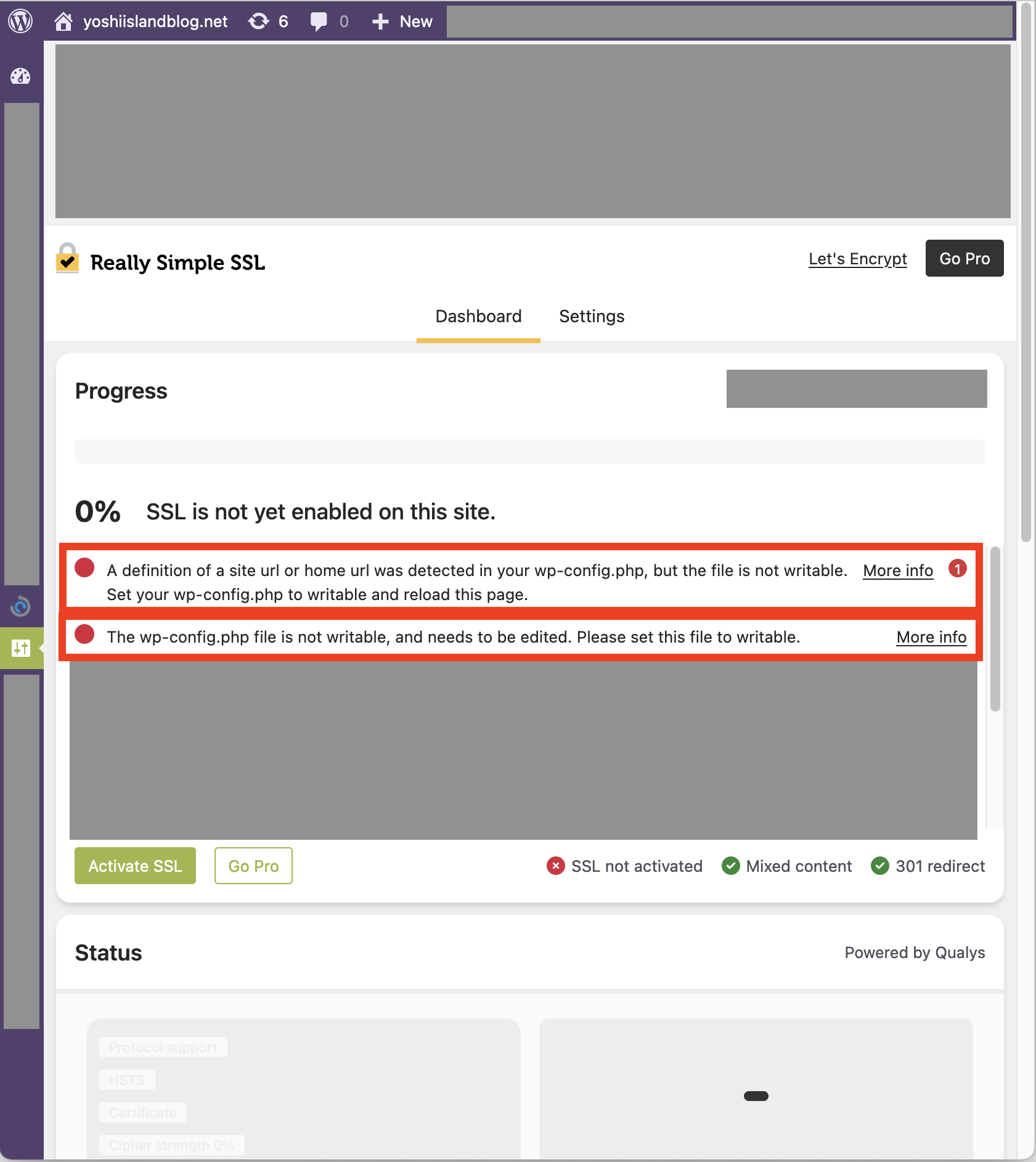Click red dot beside wp-config not writable notice
This screenshot has width=1036, height=1162.
[x=84, y=634]
